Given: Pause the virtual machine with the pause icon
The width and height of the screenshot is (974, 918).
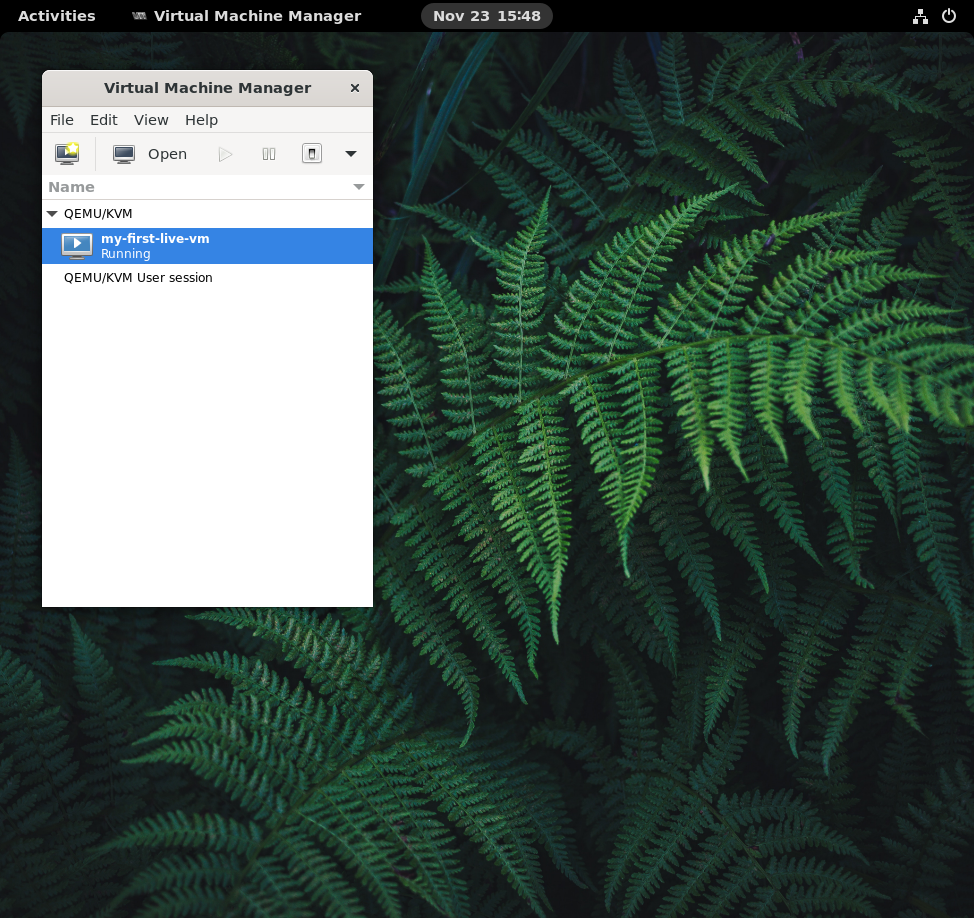Looking at the screenshot, I should pos(269,154).
